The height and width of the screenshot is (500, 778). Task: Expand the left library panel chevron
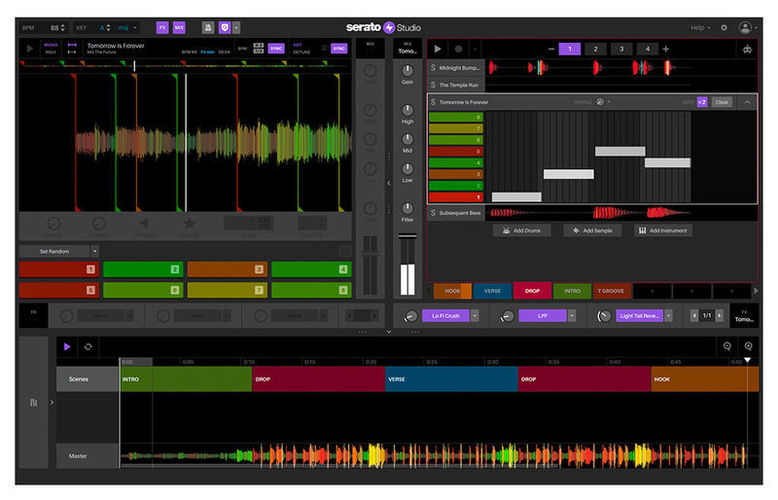(x=52, y=403)
